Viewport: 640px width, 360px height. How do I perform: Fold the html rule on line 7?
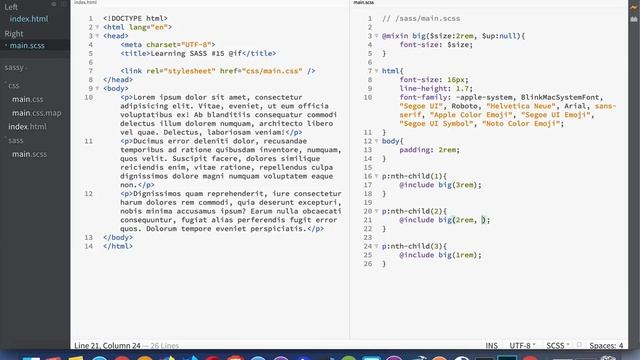(376, 71)
